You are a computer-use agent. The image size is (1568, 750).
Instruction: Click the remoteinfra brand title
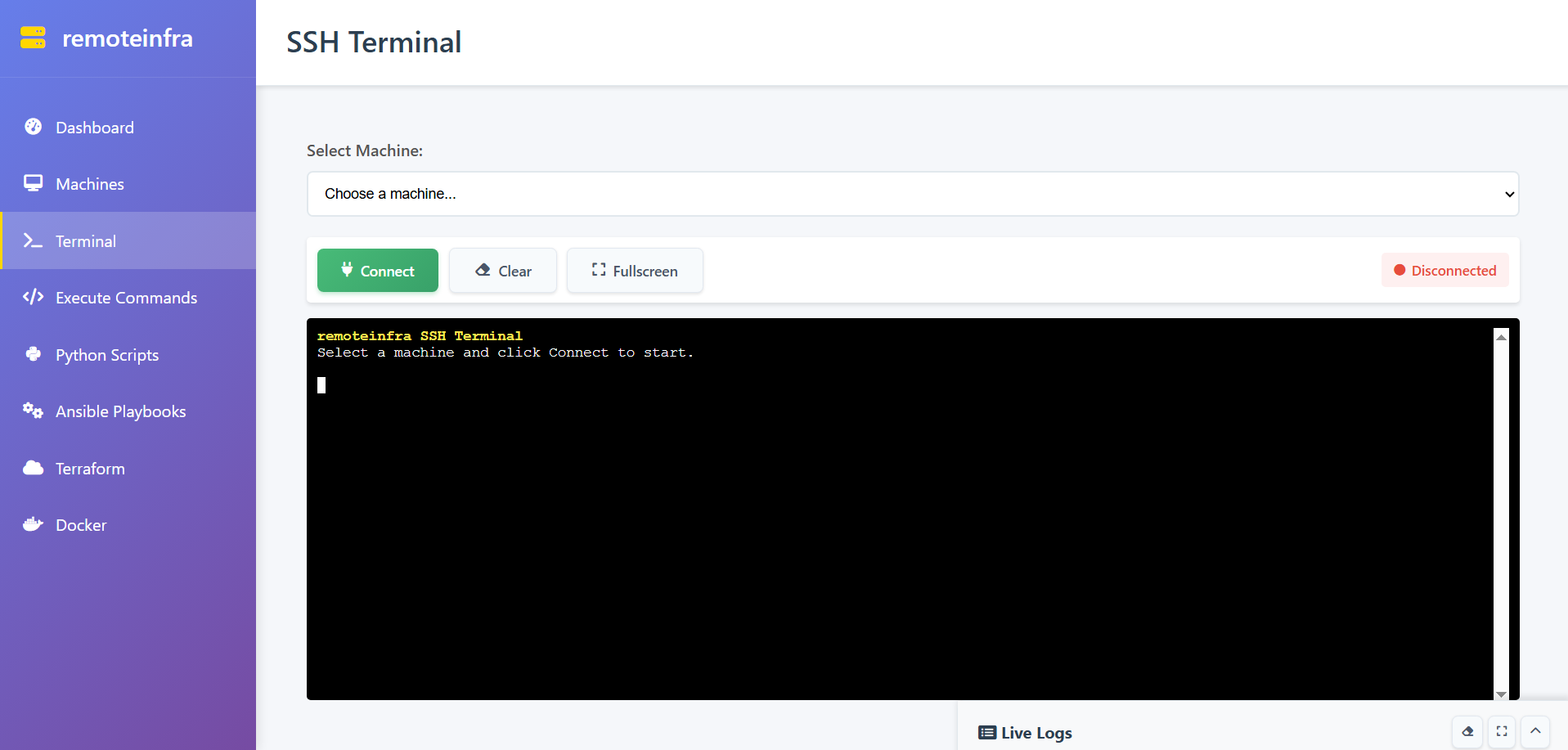pyautogui.click(x=128, y=38)
